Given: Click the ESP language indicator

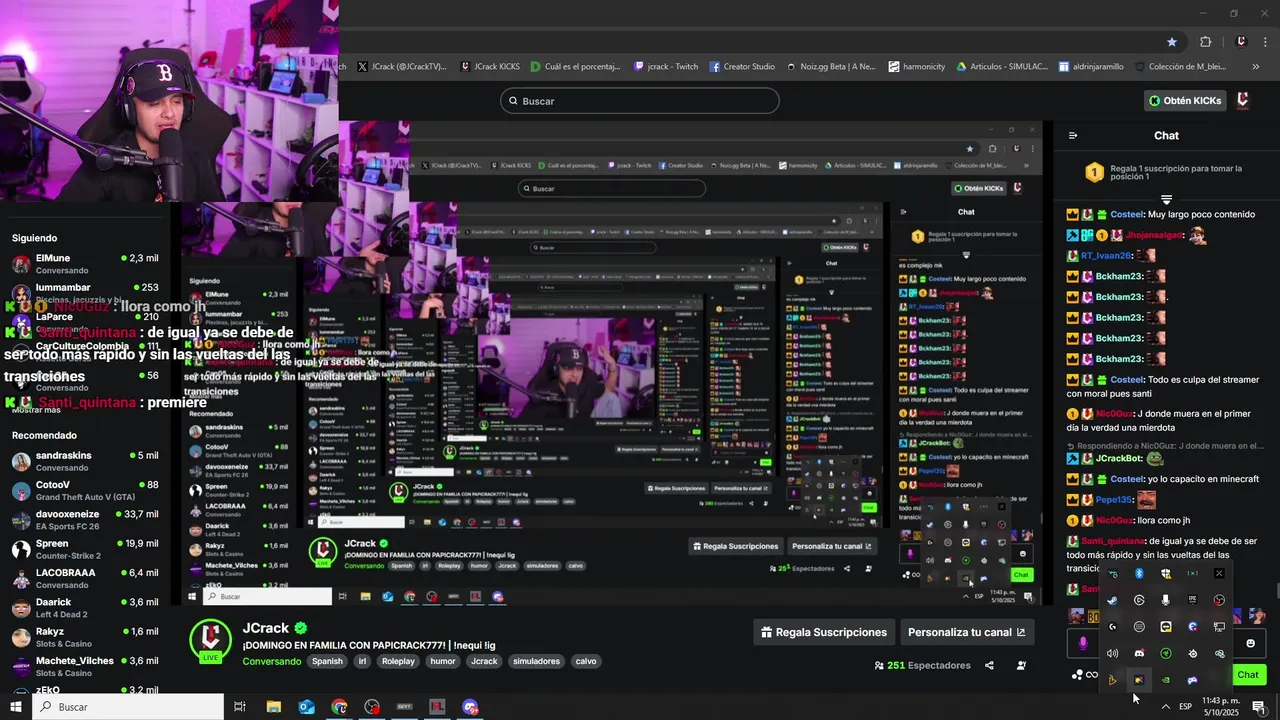Looking at the screenshot, I should pyautogui.click(x=1185, y=707).
